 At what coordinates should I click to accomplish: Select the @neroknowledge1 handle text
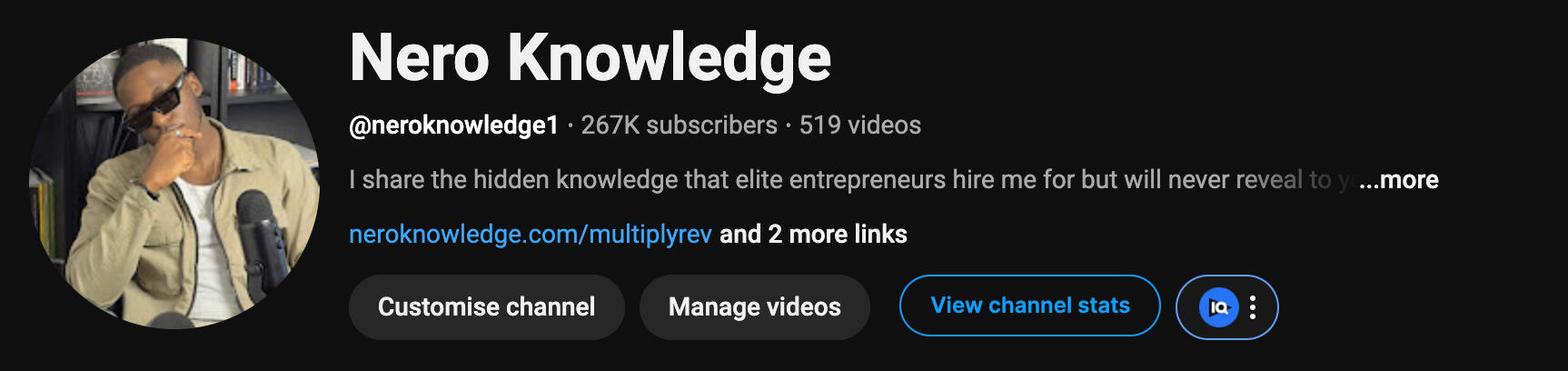(x=453, y=125)
